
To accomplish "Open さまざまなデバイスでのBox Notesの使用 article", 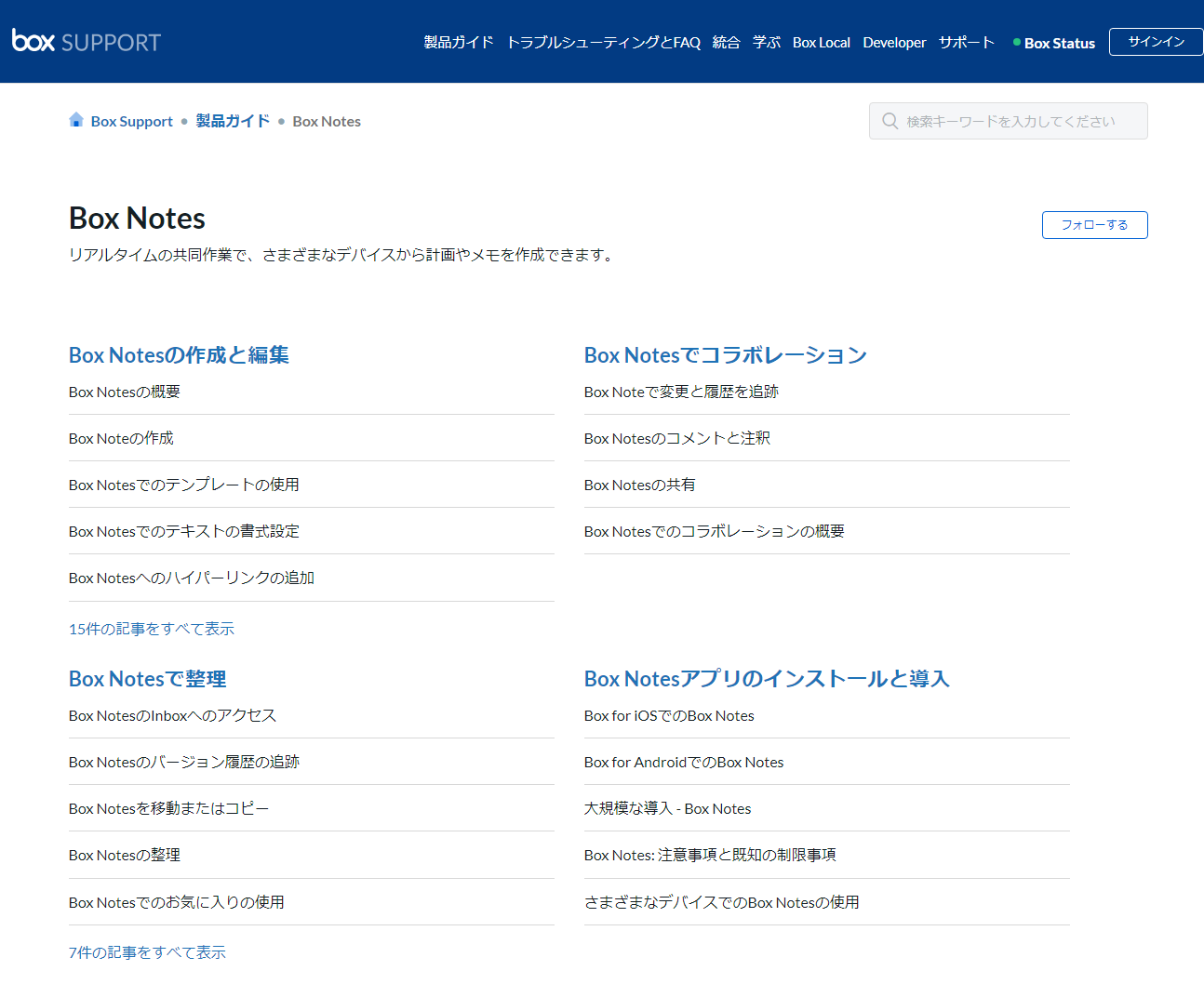I will point(722,902).
